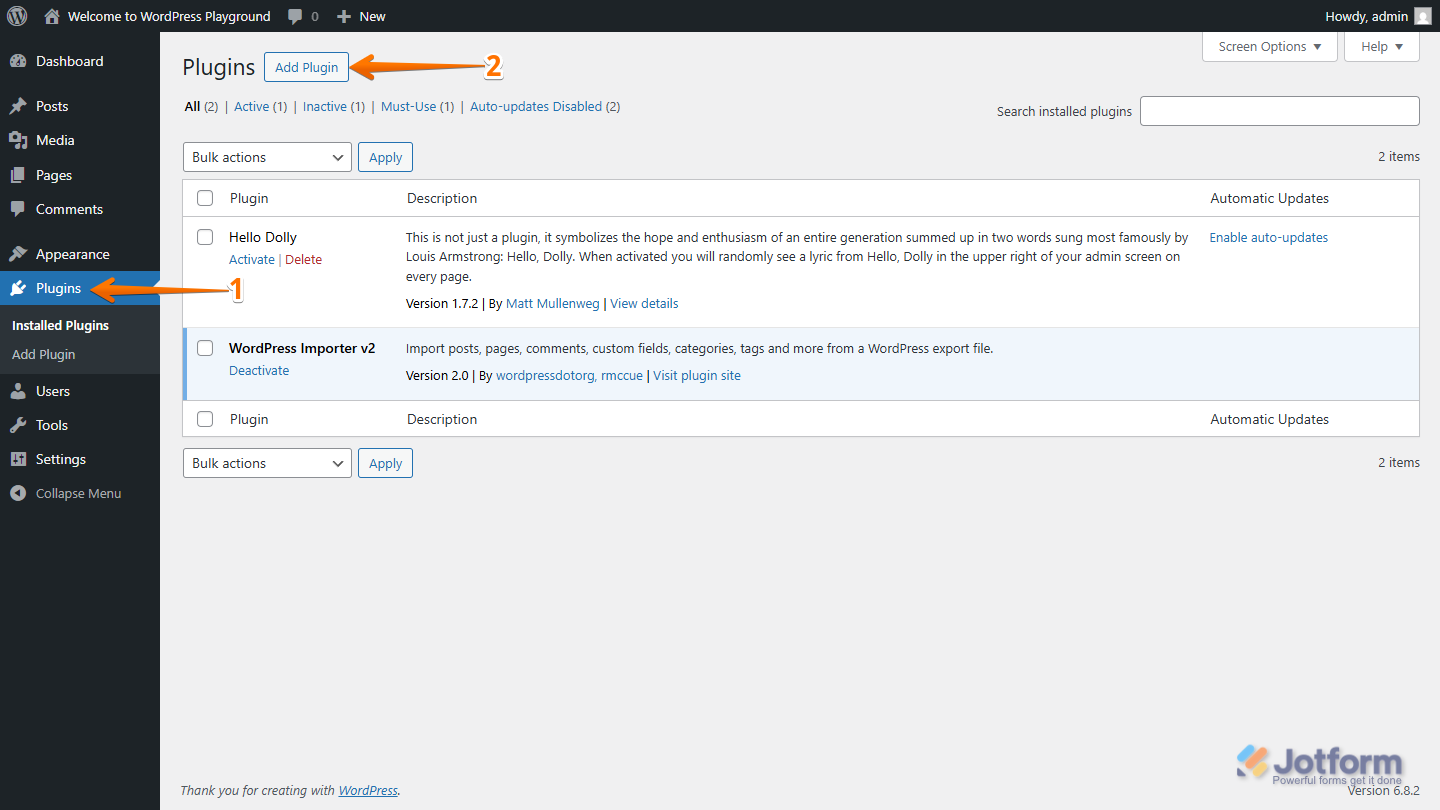Tick the Hello Dolly checkbox

click(x=205, y=237)
